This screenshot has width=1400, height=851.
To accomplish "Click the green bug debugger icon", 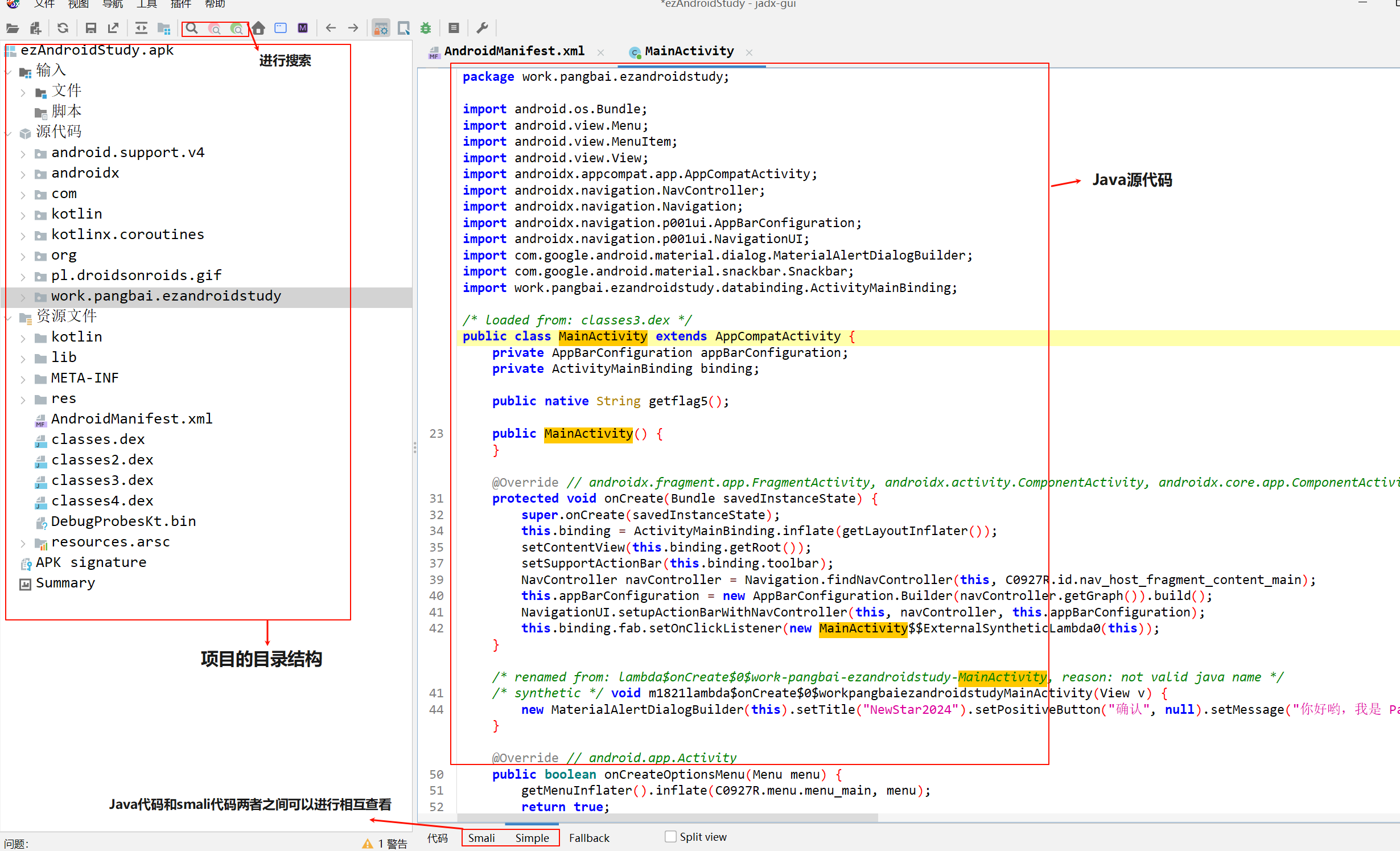I will point(426,28).
